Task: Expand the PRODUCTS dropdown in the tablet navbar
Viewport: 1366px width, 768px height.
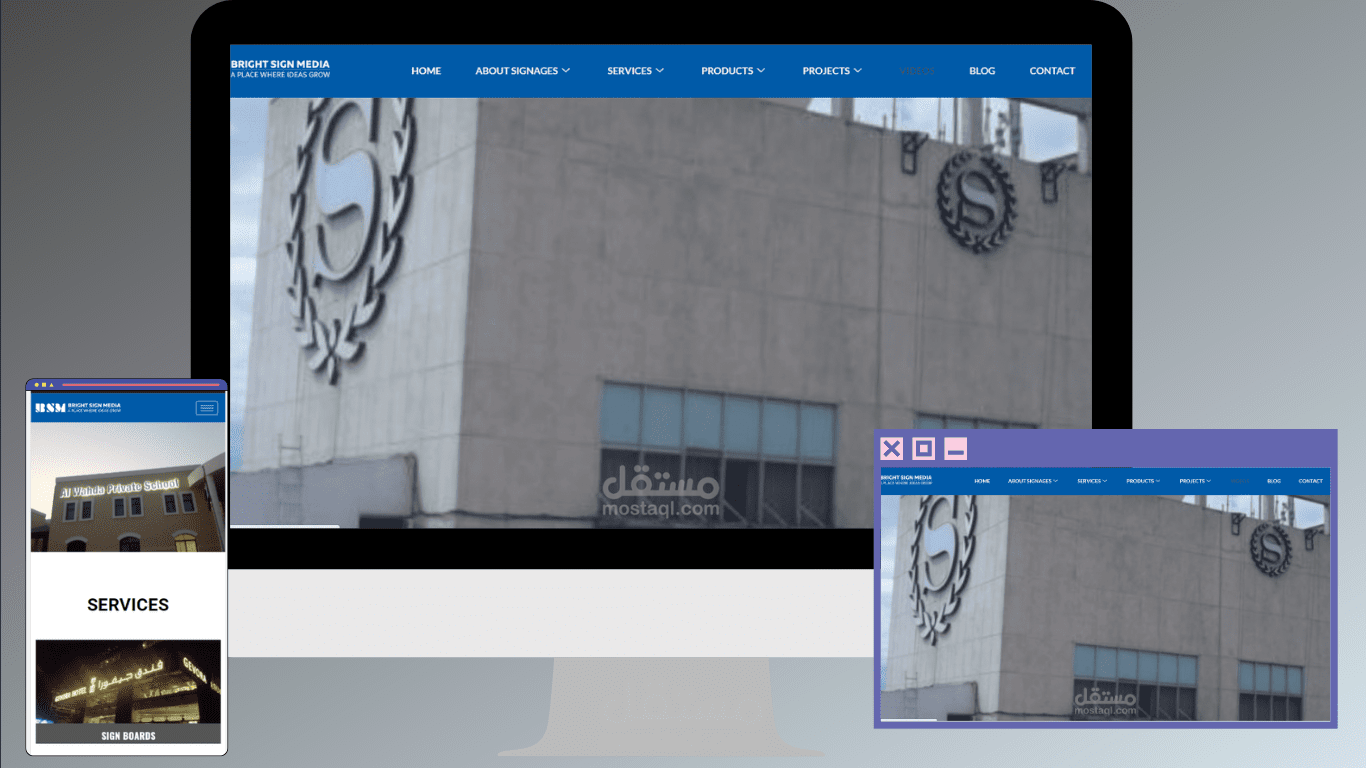Action: tap(1143, 481)
